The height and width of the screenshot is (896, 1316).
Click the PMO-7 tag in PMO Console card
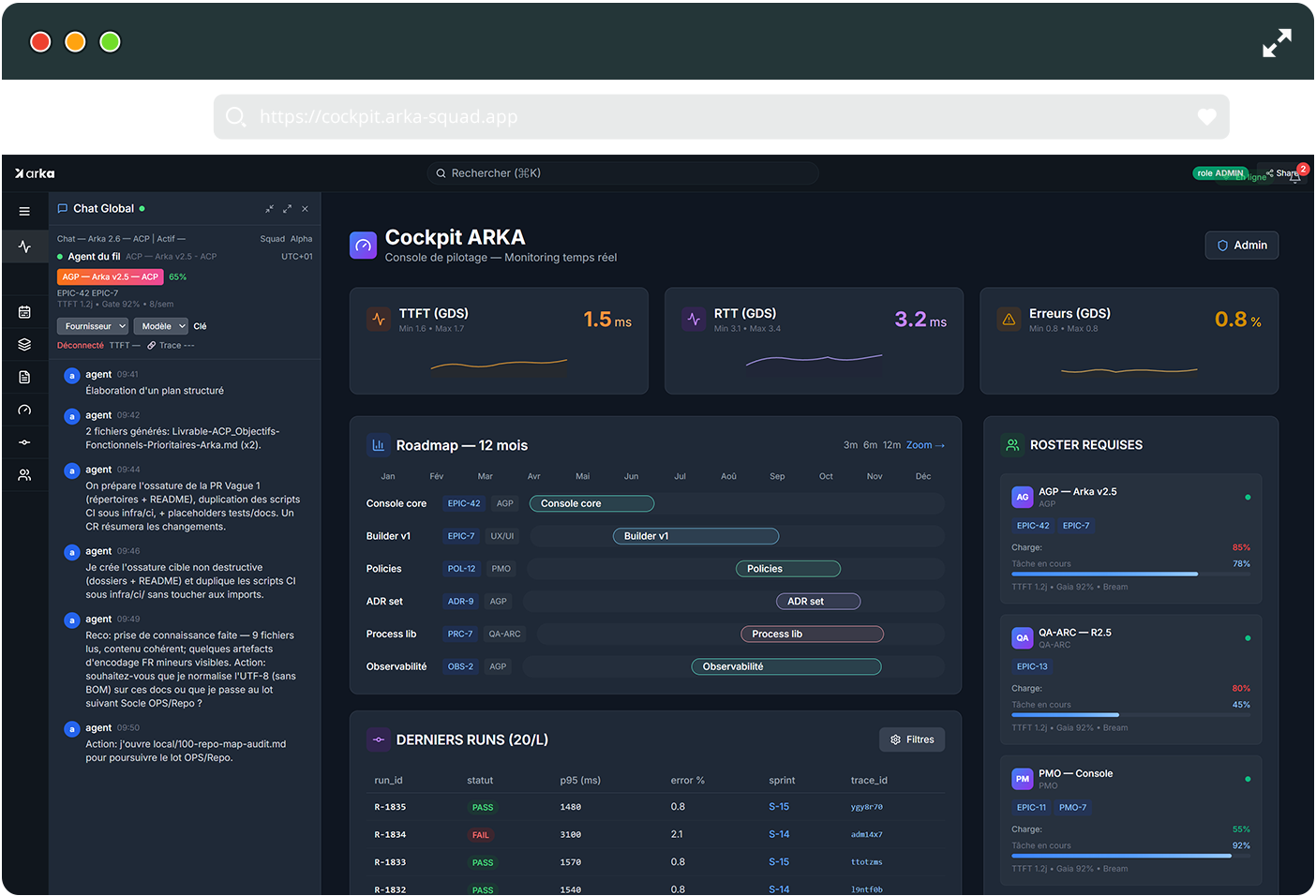click(1072, 807)
